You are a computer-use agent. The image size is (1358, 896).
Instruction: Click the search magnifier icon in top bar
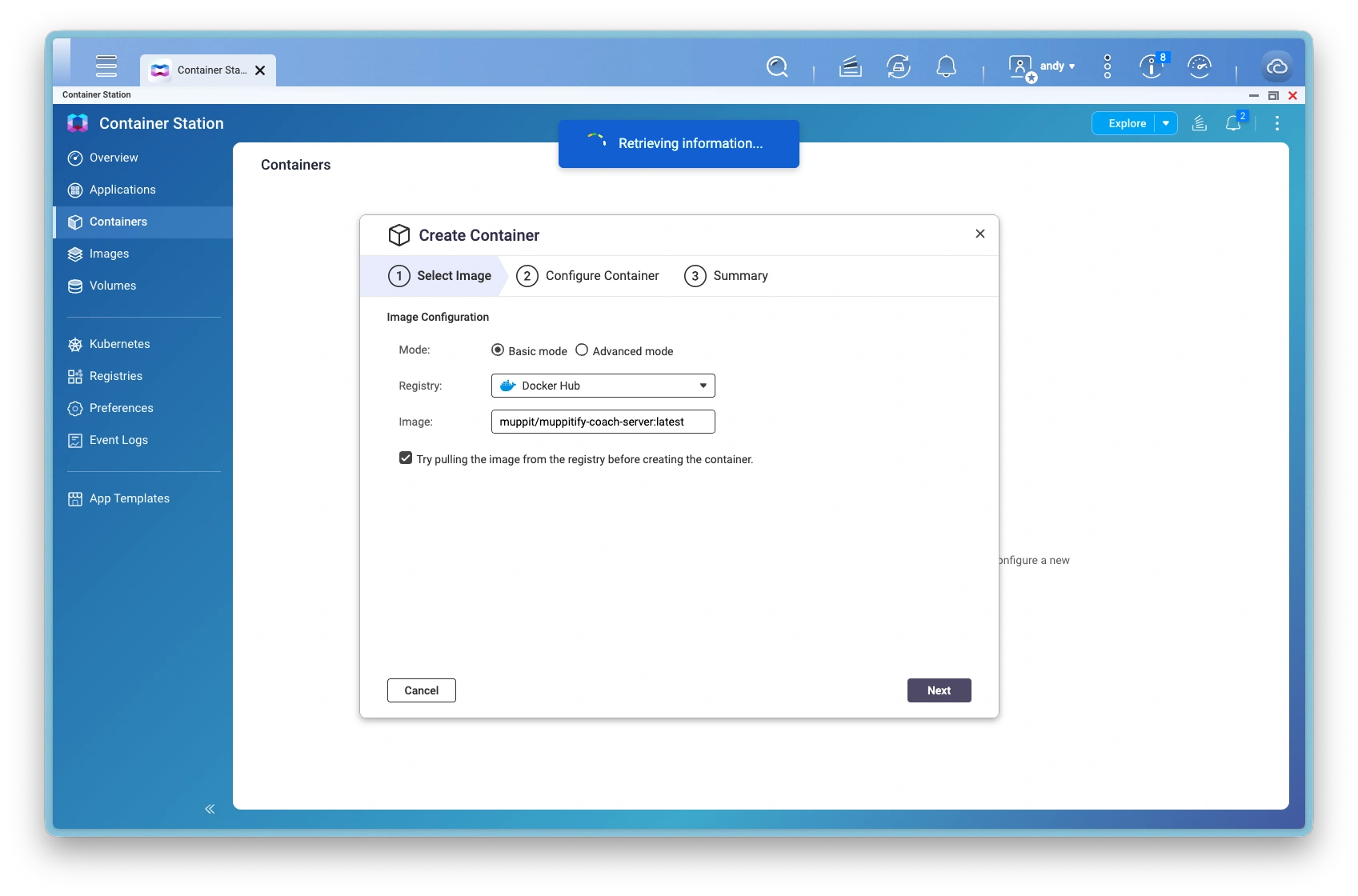777,66
